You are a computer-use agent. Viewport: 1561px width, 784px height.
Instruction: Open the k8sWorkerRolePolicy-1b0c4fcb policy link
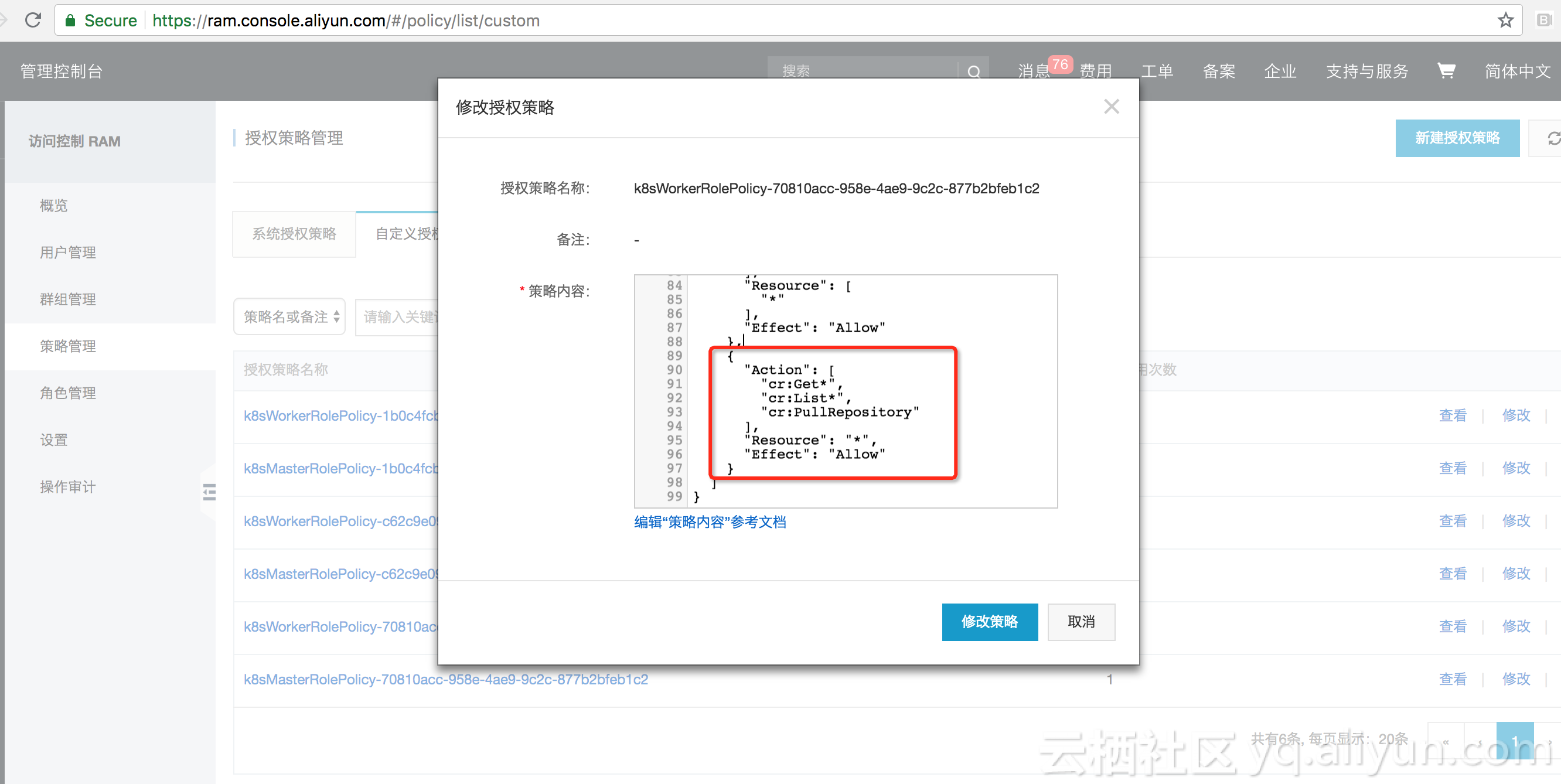click(340, 415)
